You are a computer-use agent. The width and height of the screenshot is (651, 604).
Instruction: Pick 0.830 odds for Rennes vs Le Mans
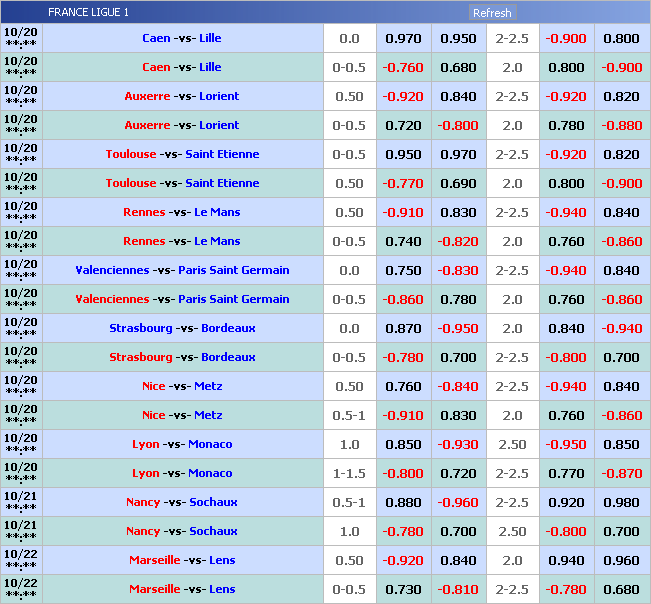[x=458, y=213]
